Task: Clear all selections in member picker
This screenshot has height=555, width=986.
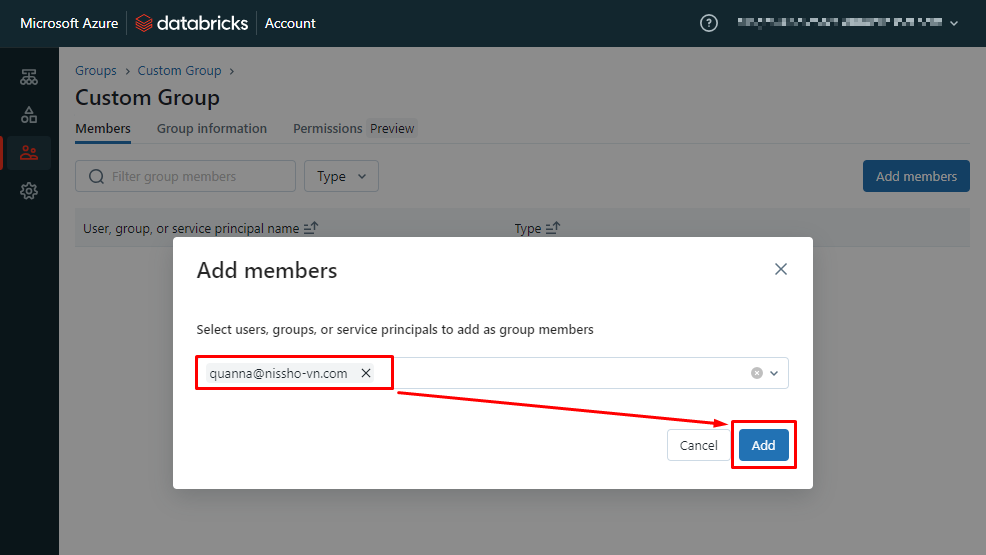Action: [757, 373]
